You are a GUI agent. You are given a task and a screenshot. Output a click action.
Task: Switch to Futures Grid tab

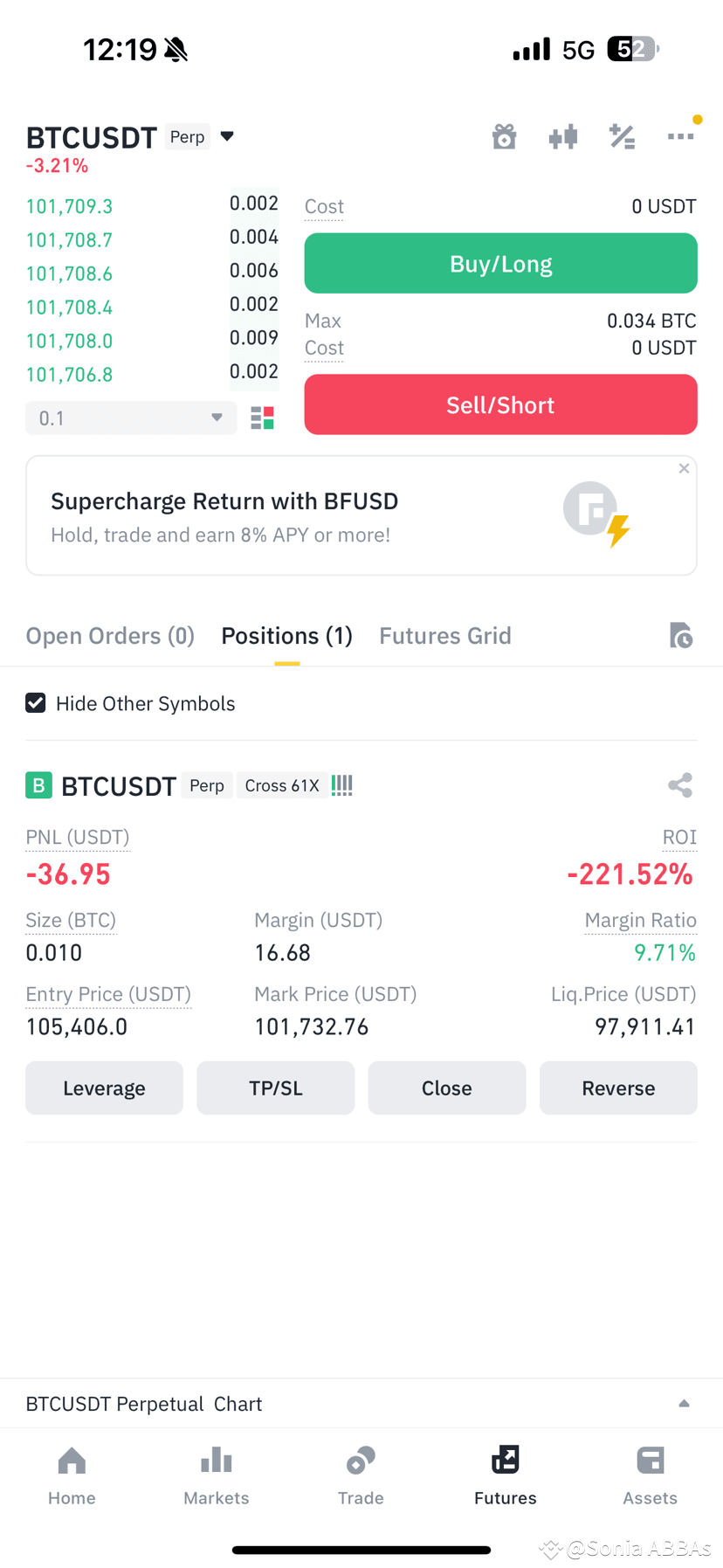(445, 636)
